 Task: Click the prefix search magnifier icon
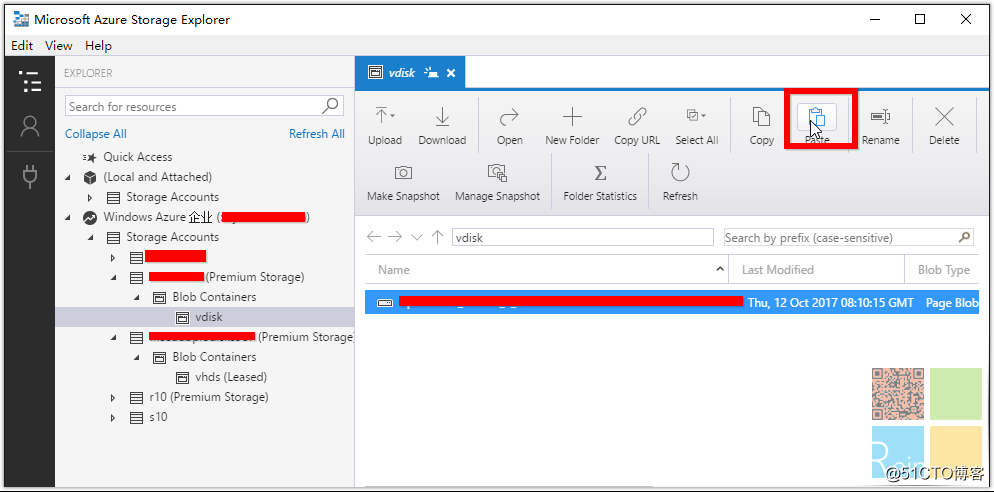pos(964,237)
